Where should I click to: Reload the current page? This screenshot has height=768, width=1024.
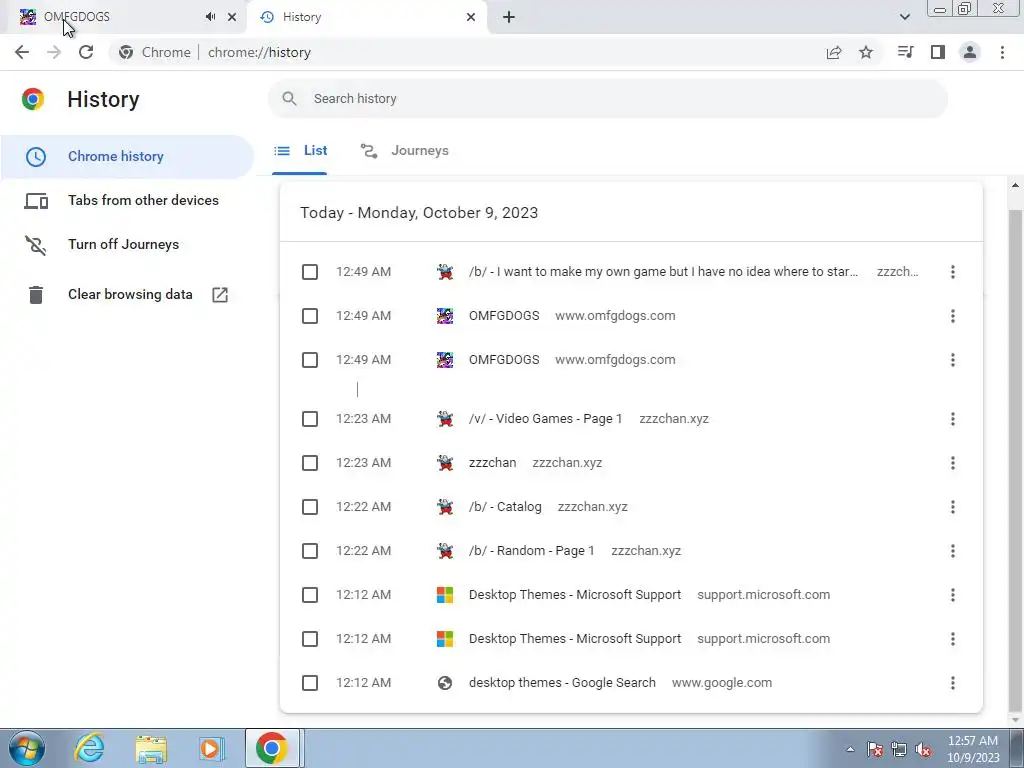click(x=86, y=52)
